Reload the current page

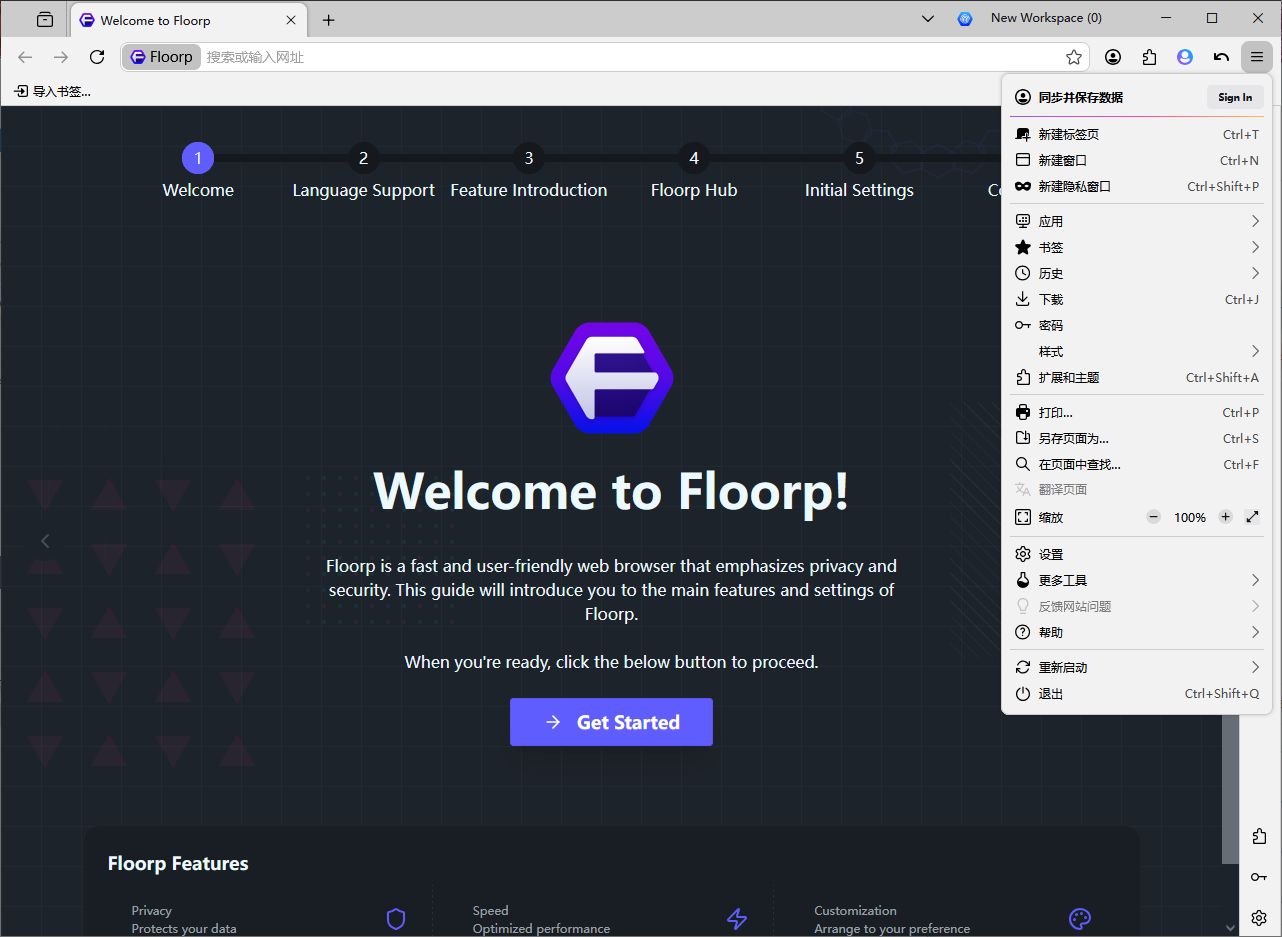pos(96,57)
